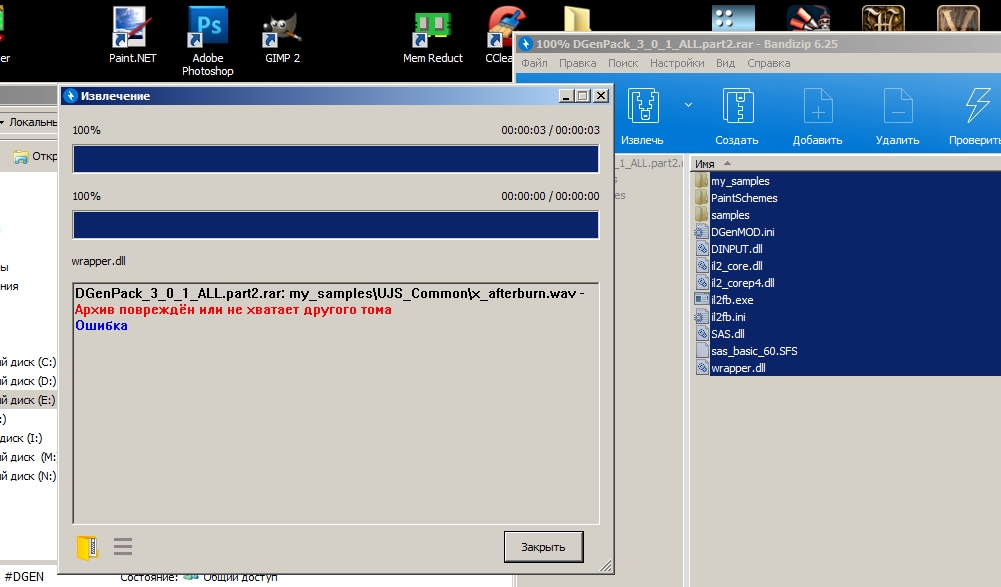Open Paint.NET desktop shortcut

tap(132, 35)
